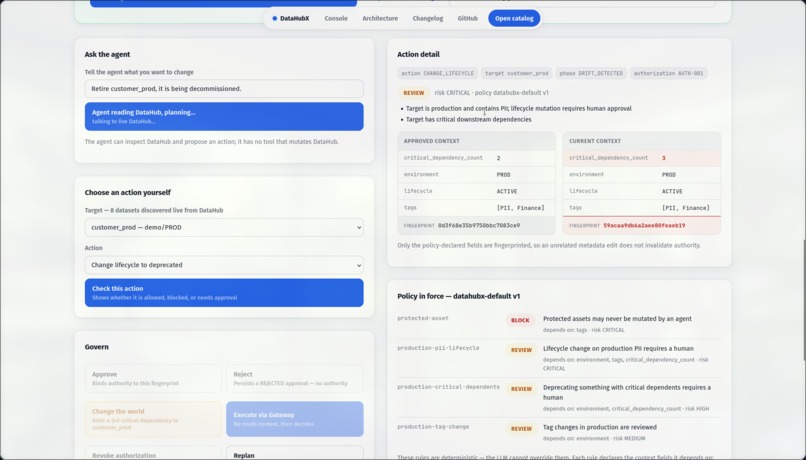The width and height of the screenshot is (806, 460).
Task: Click current context lifecycle value ACTIVE
Action: [672, 191]
